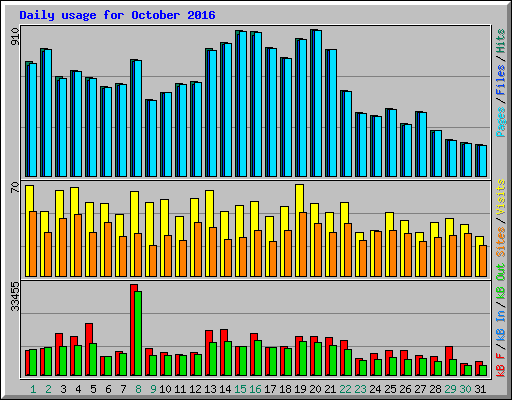Click the 70 axis value
Viewport: 512px width, 400px height.
(x=15, y=187)
